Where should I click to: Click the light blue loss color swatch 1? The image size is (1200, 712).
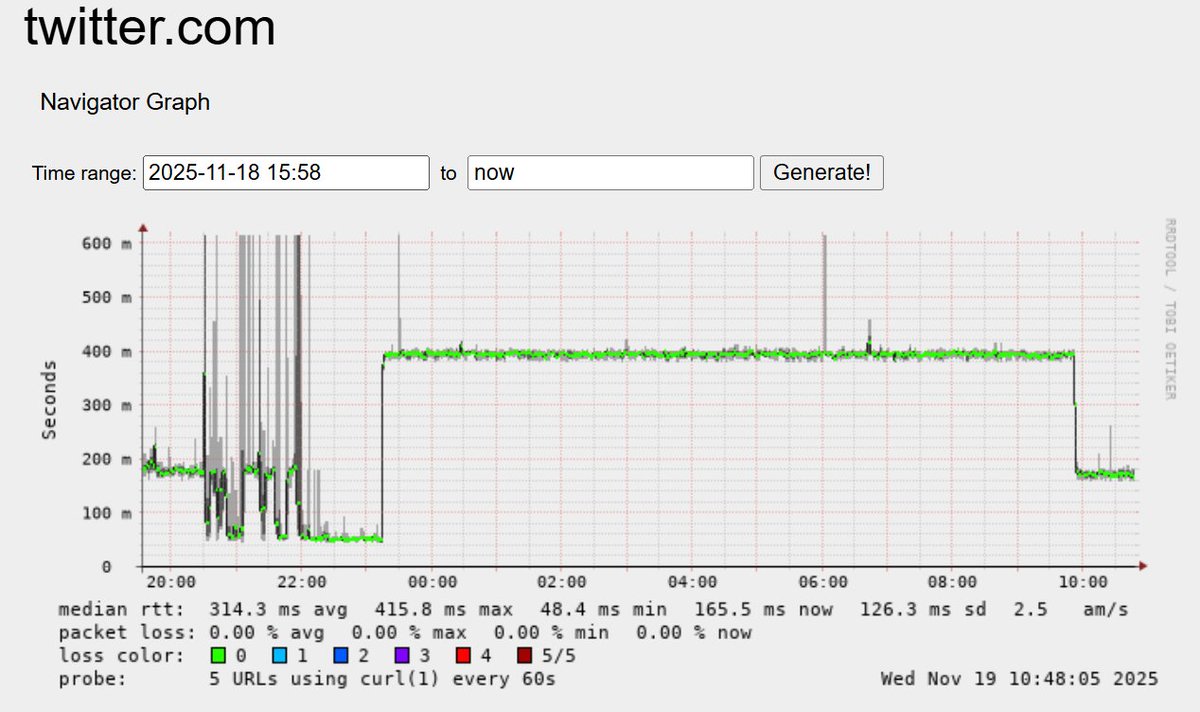click(x=281, y=656)
